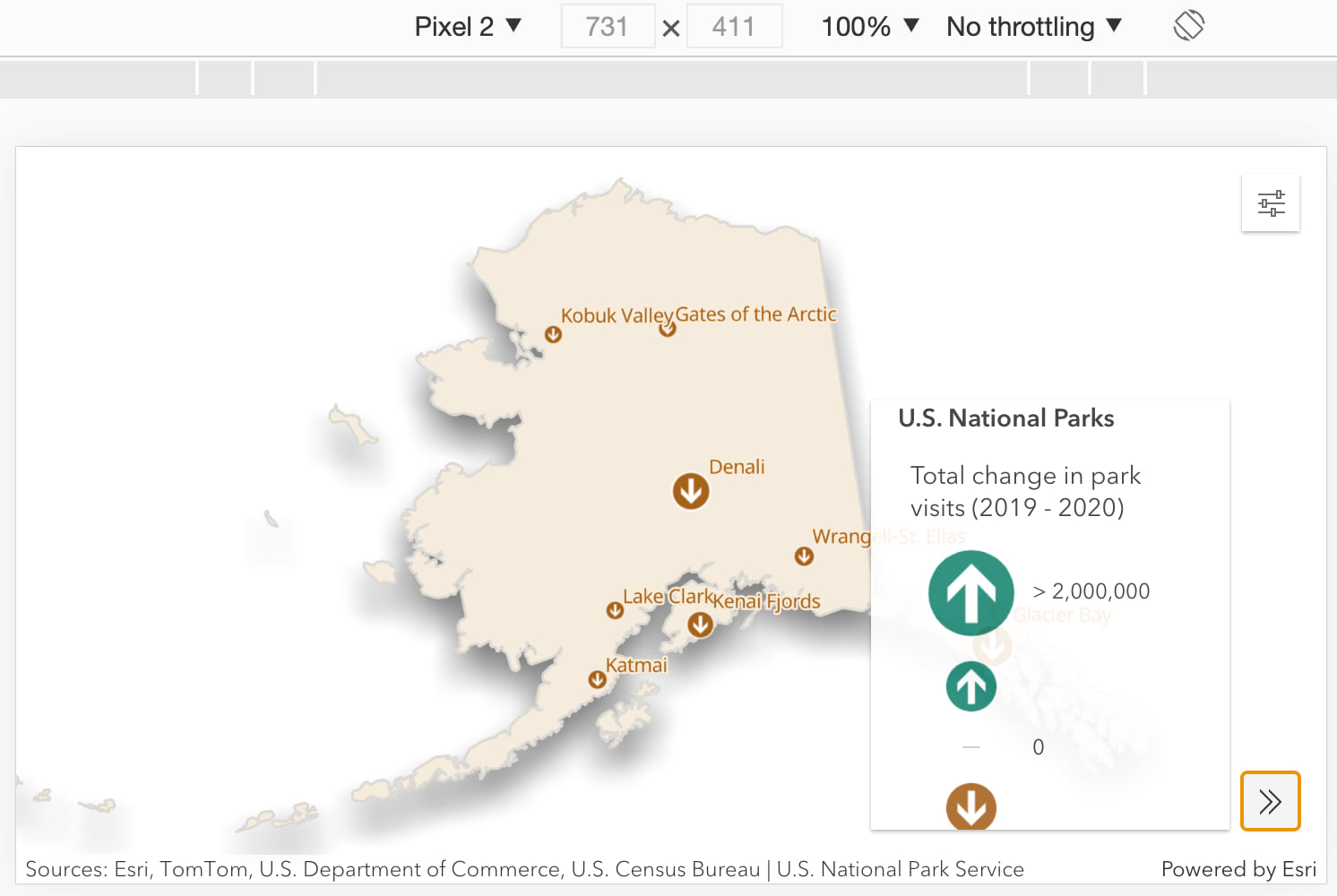
Task: Collapse the legend with double-chevron button
Action: pos(1270,801)
